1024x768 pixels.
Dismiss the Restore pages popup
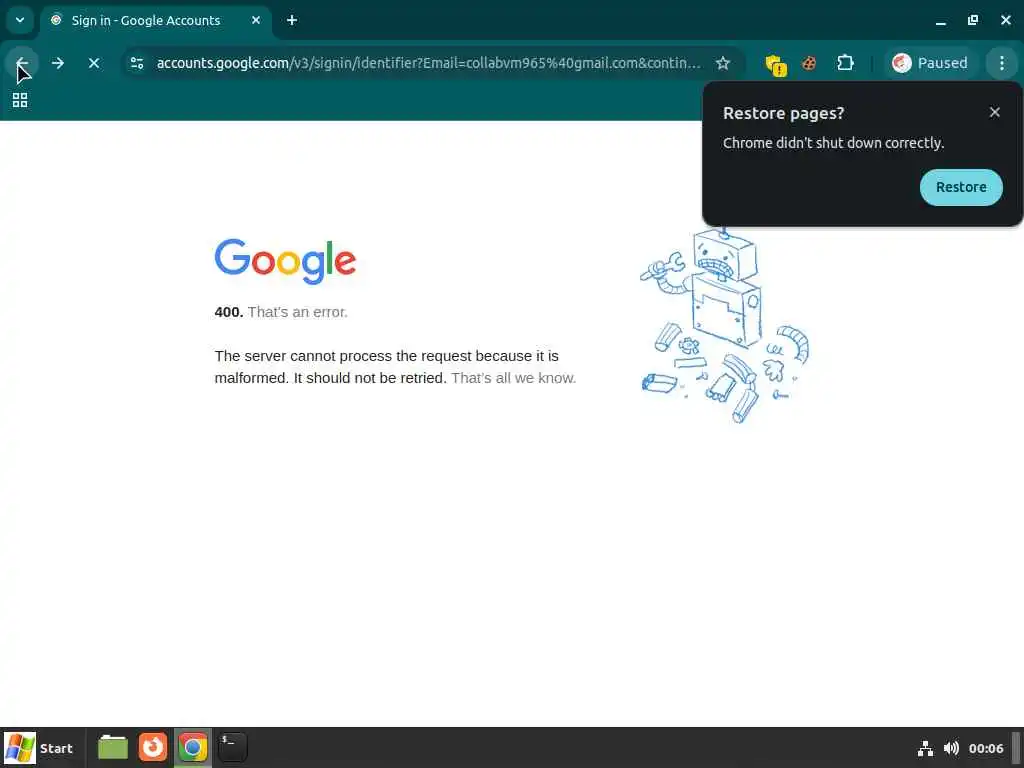pyautogui.click(x=995, y=112)
